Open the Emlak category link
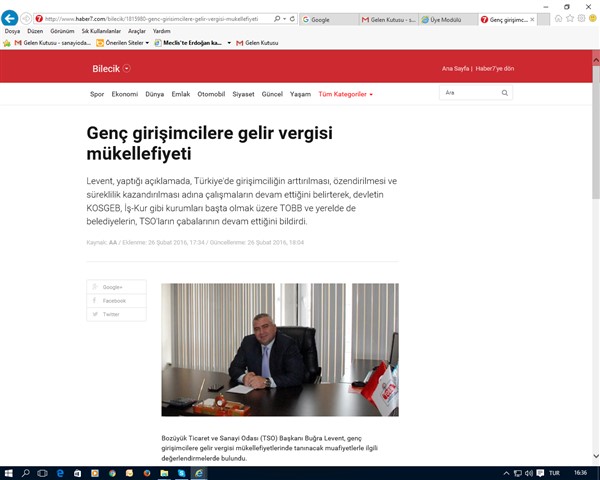This screenshot has width=600, height=480. click(181, 94)
